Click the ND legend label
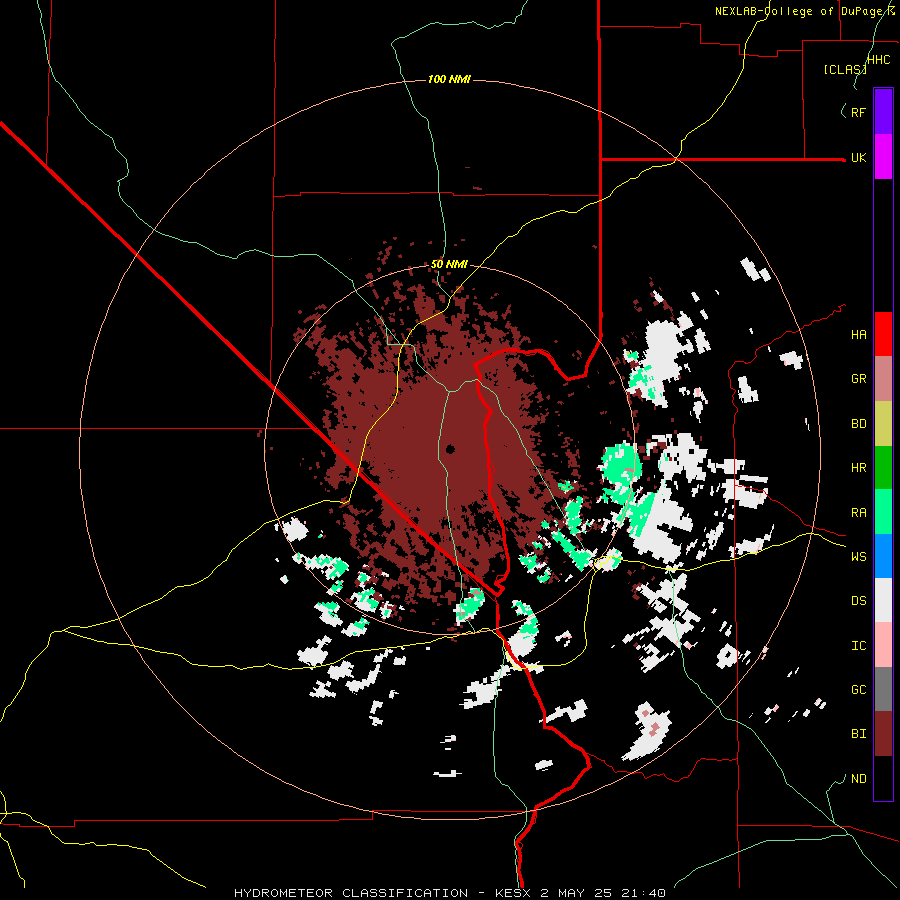Screen dimensions: 900x900 tap(858, 779)
